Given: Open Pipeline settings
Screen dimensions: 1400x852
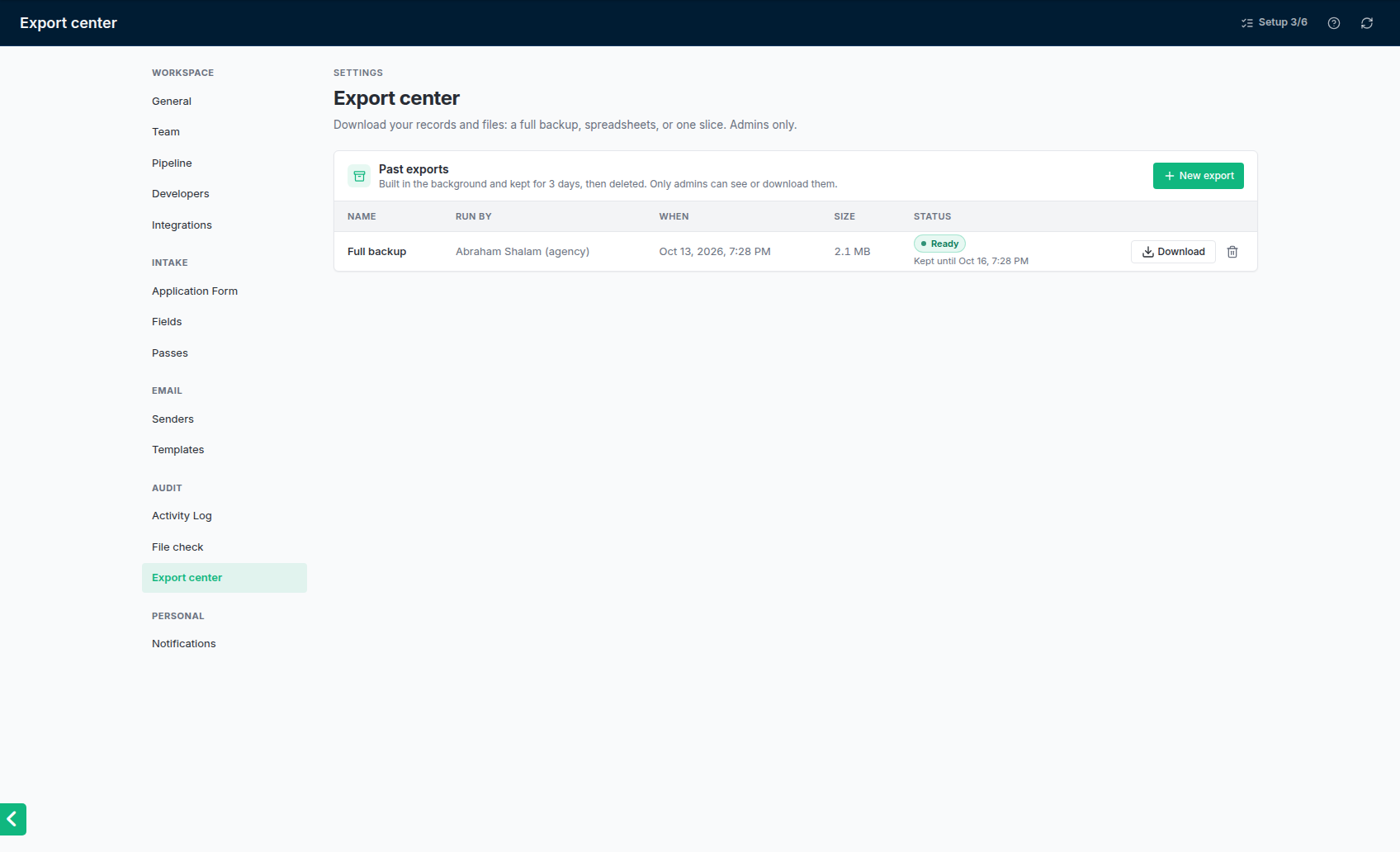Looking at the screenshot, I should click(x=225, y=163).
